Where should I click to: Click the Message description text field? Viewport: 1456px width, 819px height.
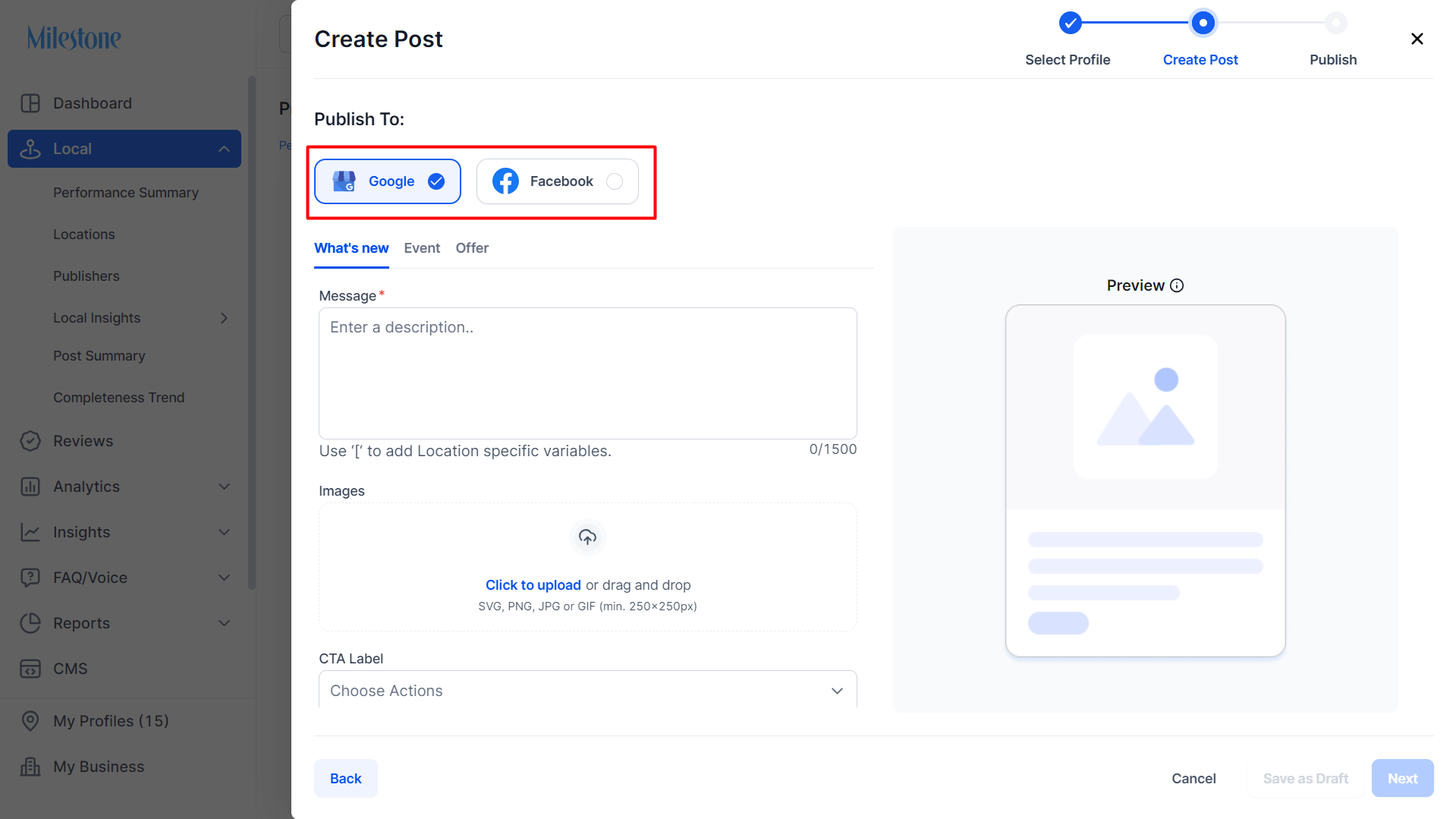pyautogui.click(x=588, y=373)
